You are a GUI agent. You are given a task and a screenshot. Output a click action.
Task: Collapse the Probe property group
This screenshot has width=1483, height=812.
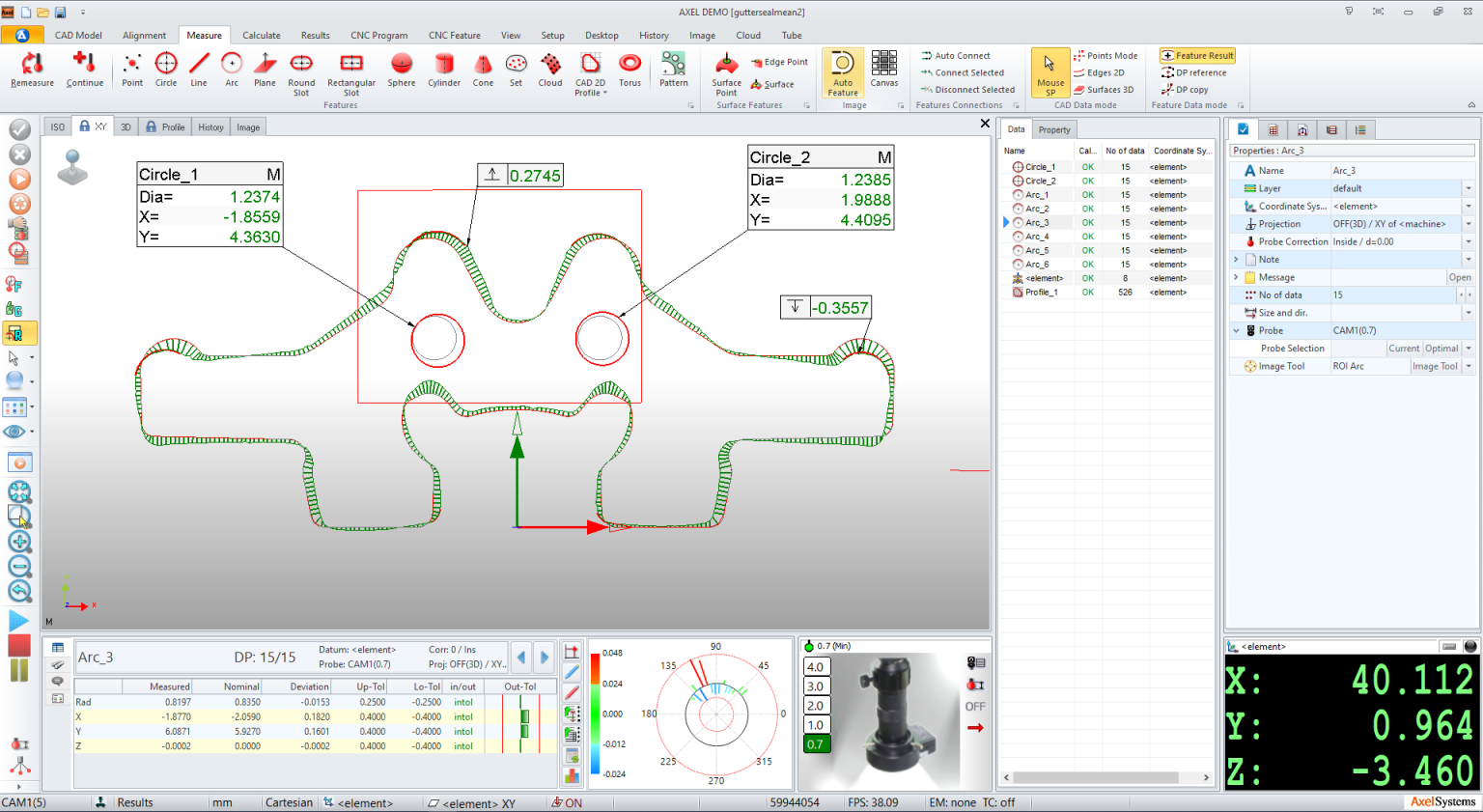pos(1236,330)
